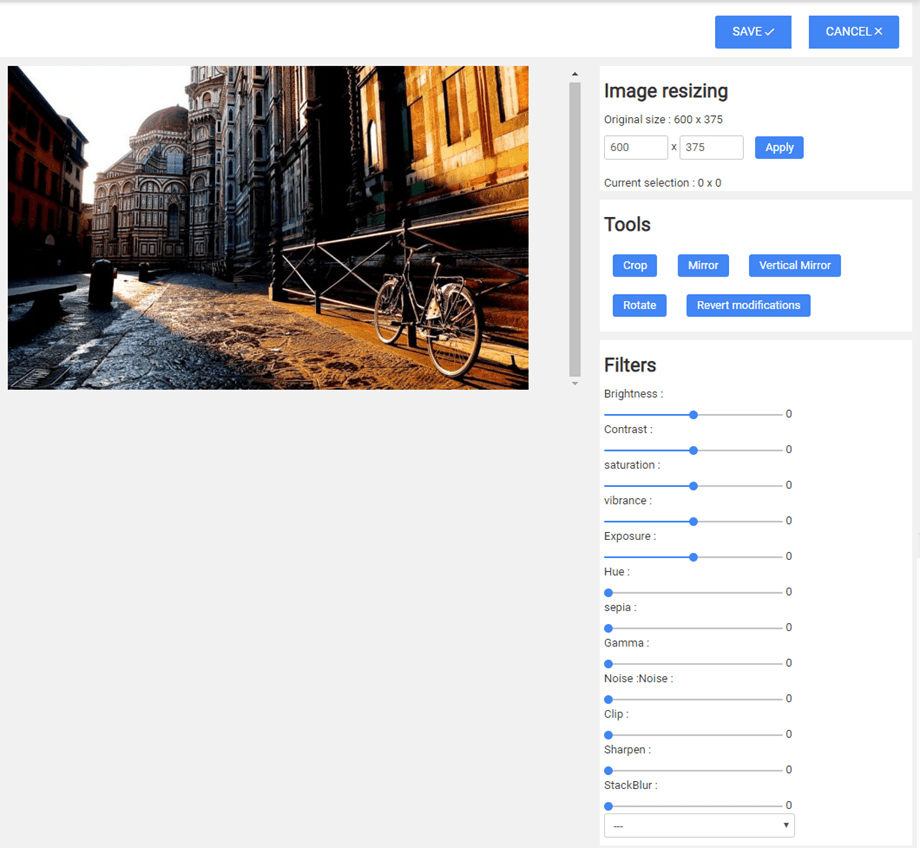920x848 pixels.
Task: Open the filter preset dropdown
Action: point(699,826)
